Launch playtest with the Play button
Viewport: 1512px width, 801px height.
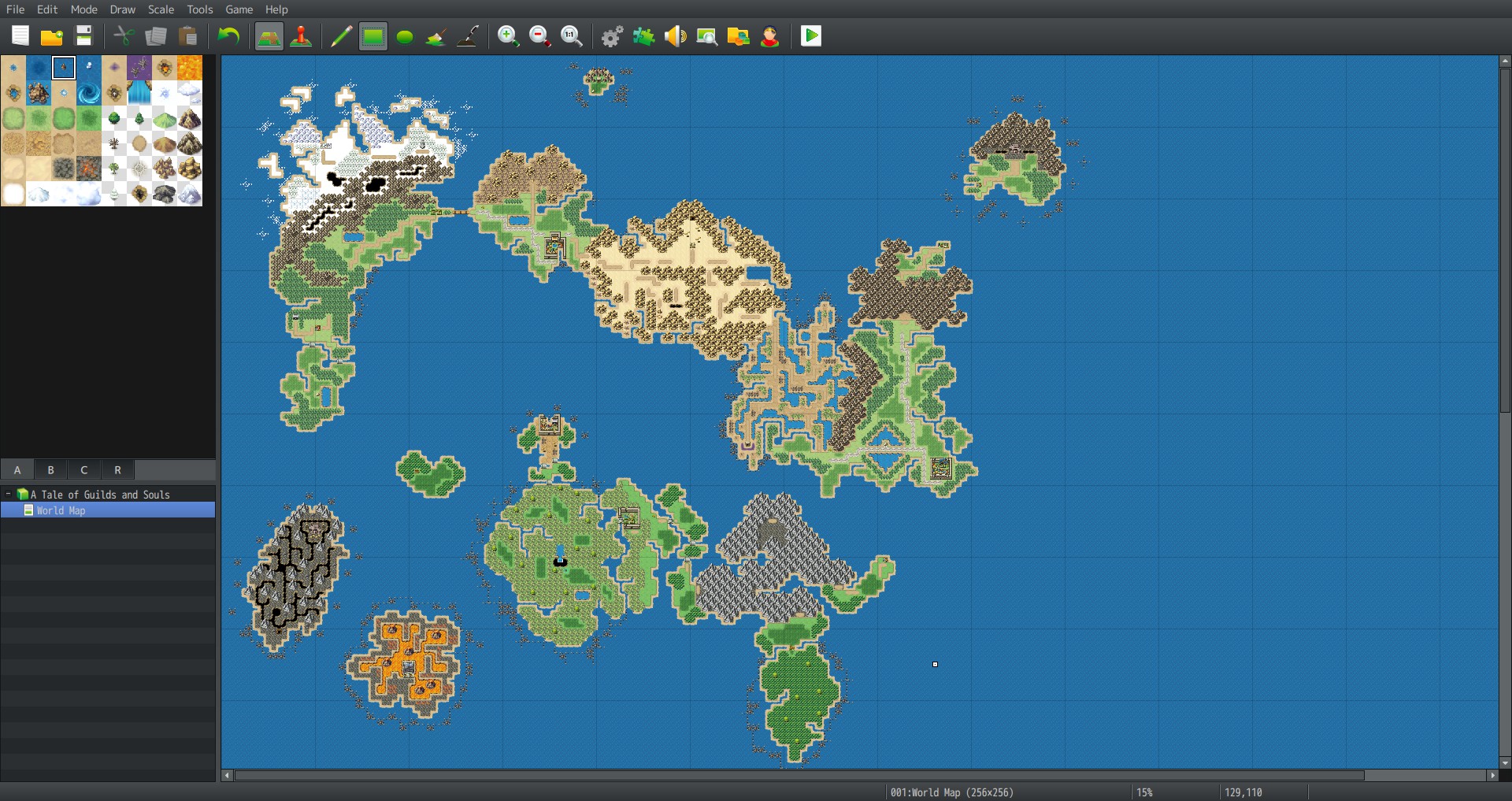coord(811,36)
